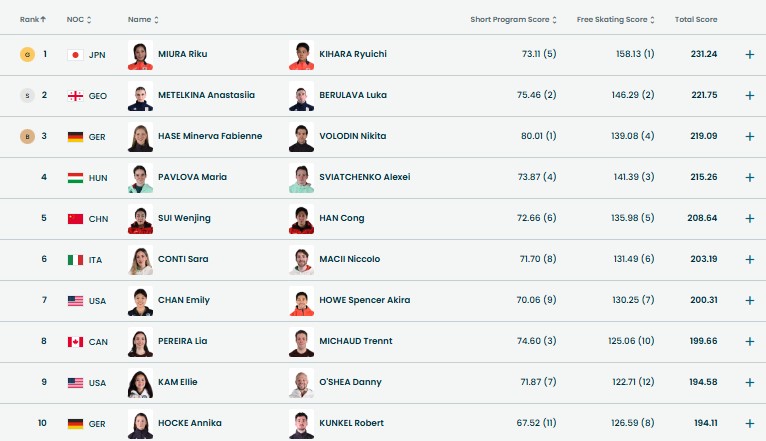
Task: Click KIHARA Ryuichi's profile photo
Action: (301, 54)
